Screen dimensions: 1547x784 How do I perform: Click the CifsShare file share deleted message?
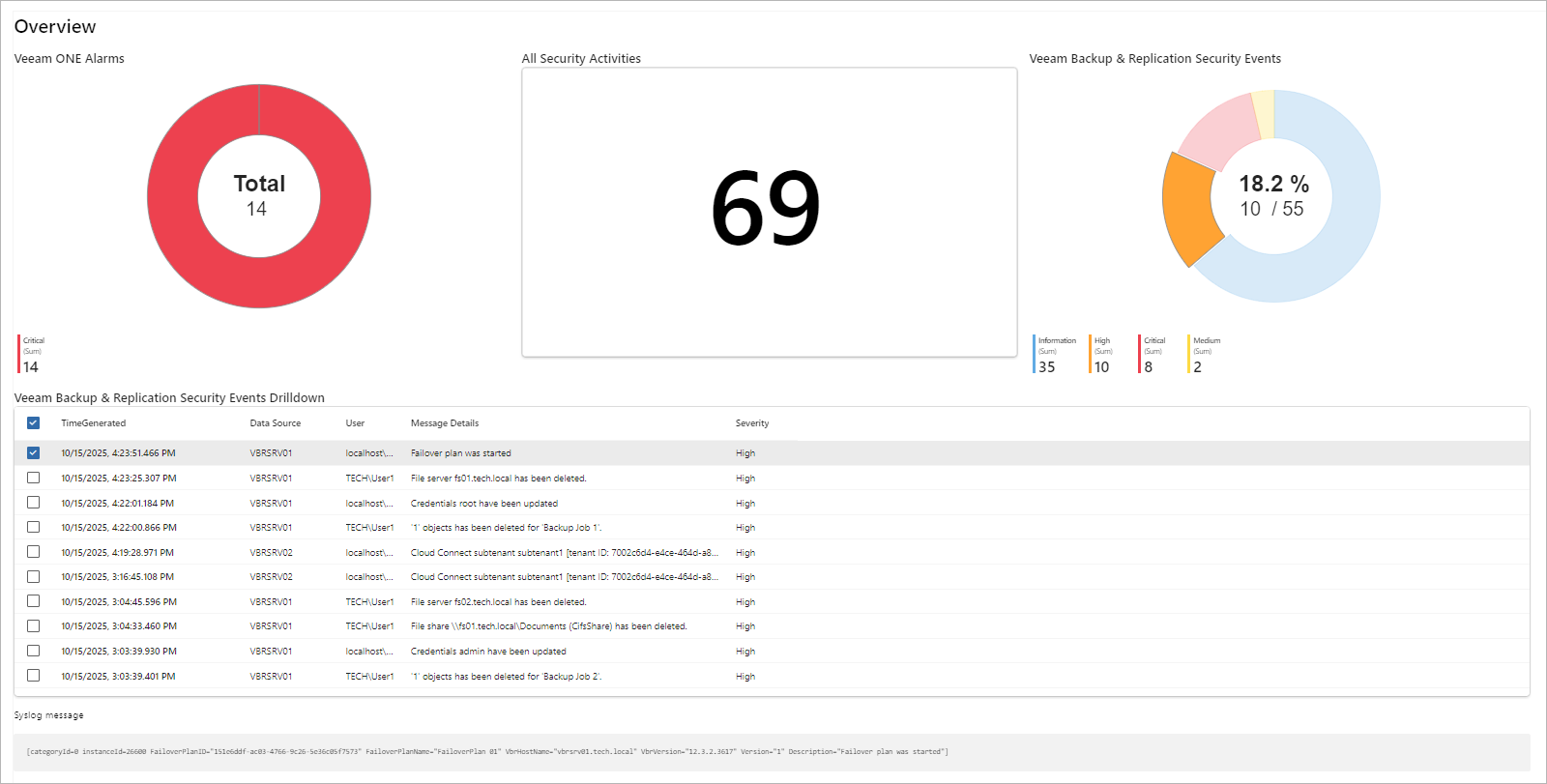coord(548,626)
